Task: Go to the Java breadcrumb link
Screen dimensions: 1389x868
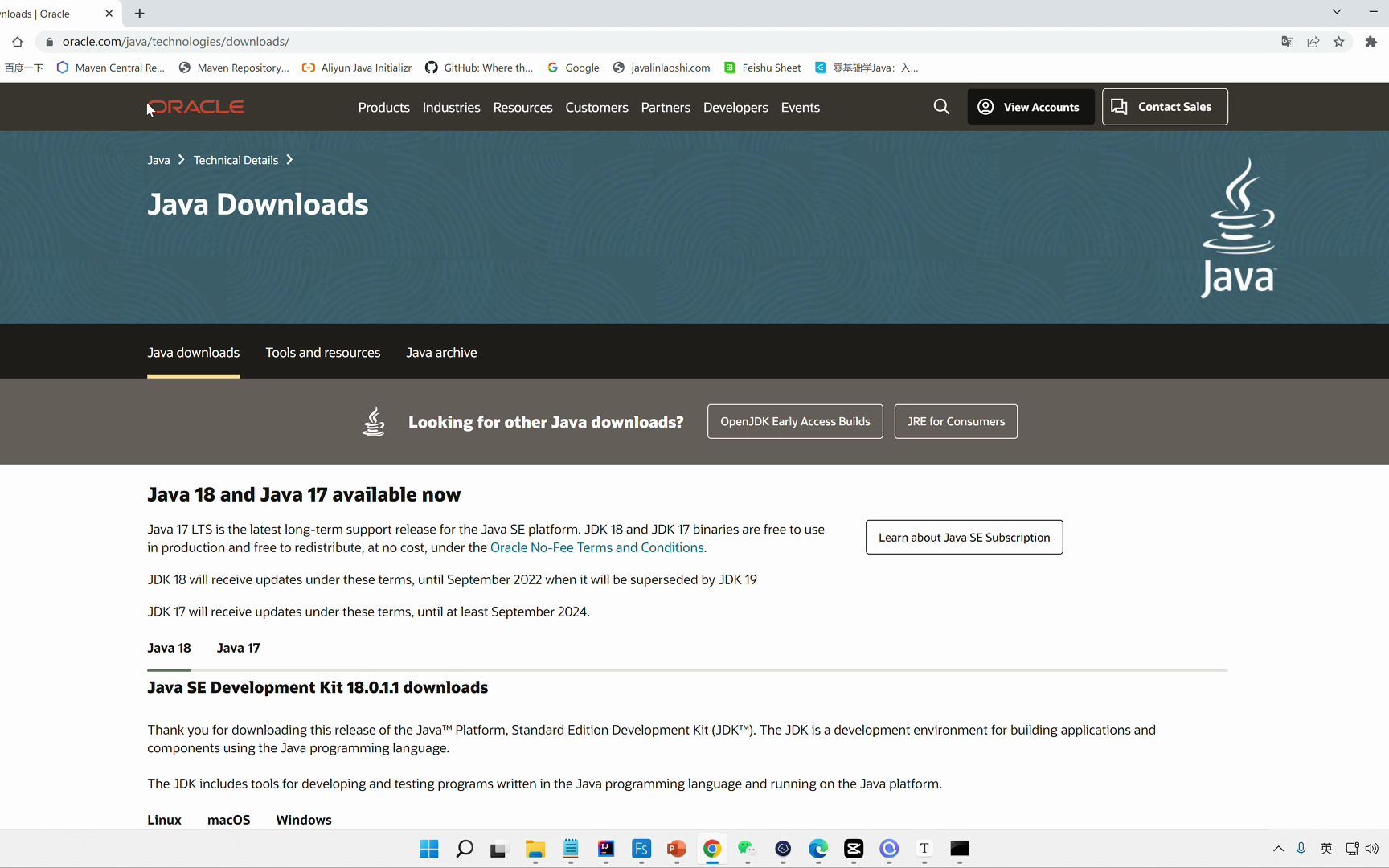Action: [x=158, y=160]
